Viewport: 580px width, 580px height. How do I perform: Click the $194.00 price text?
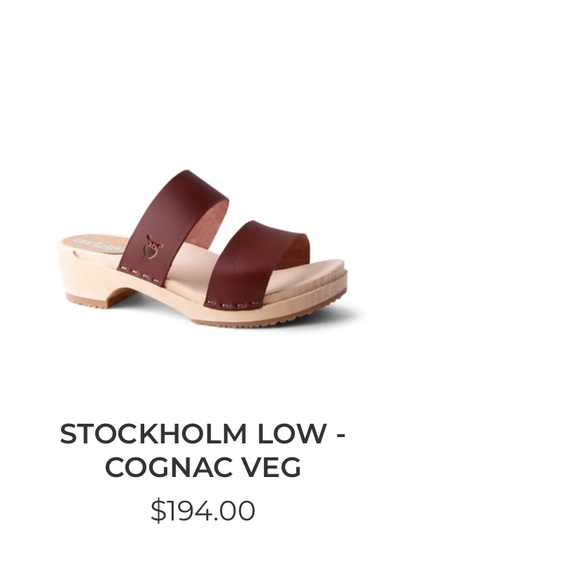[203, 511]
